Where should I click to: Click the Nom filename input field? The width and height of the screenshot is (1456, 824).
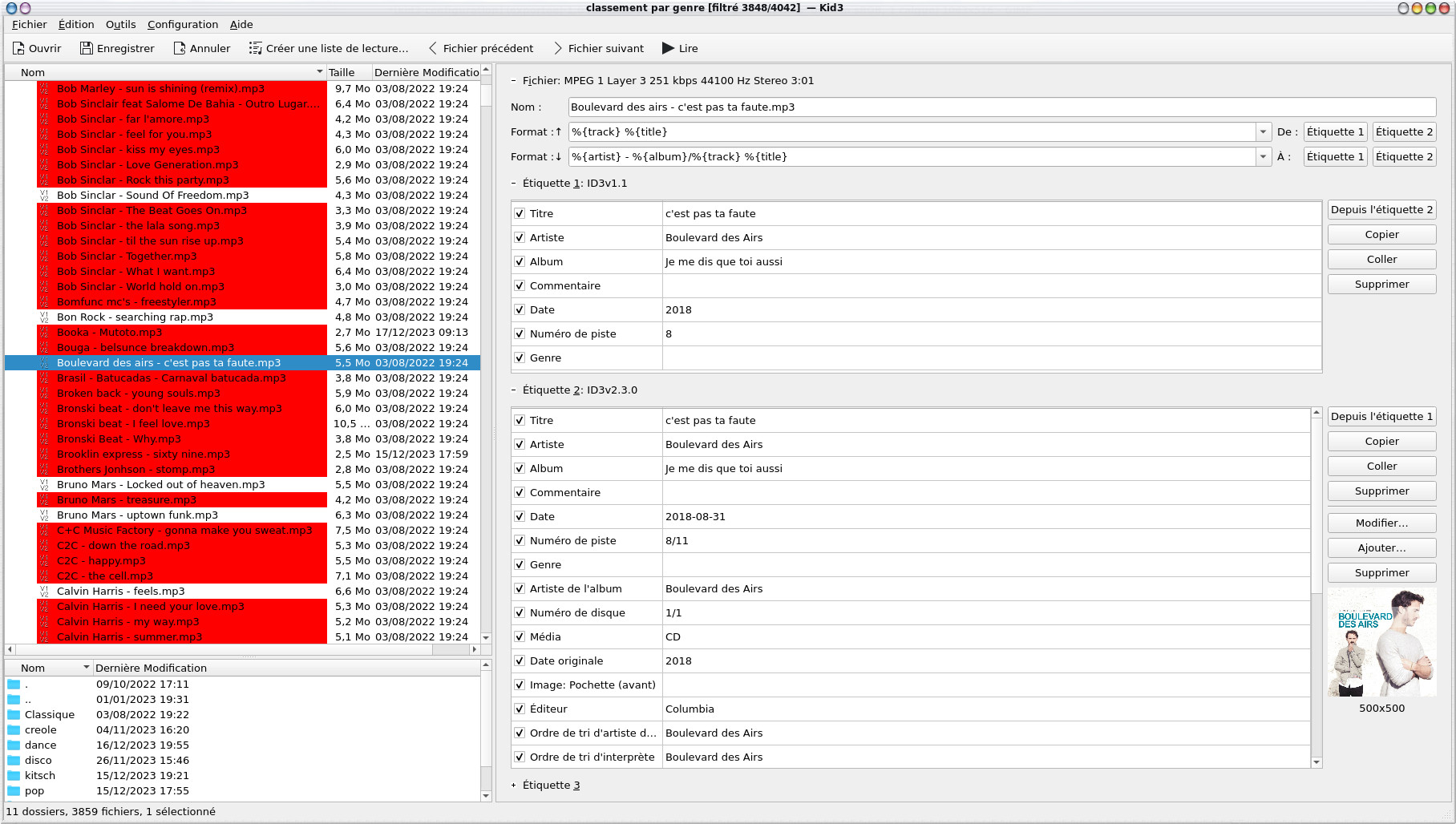pos(1001,107)
